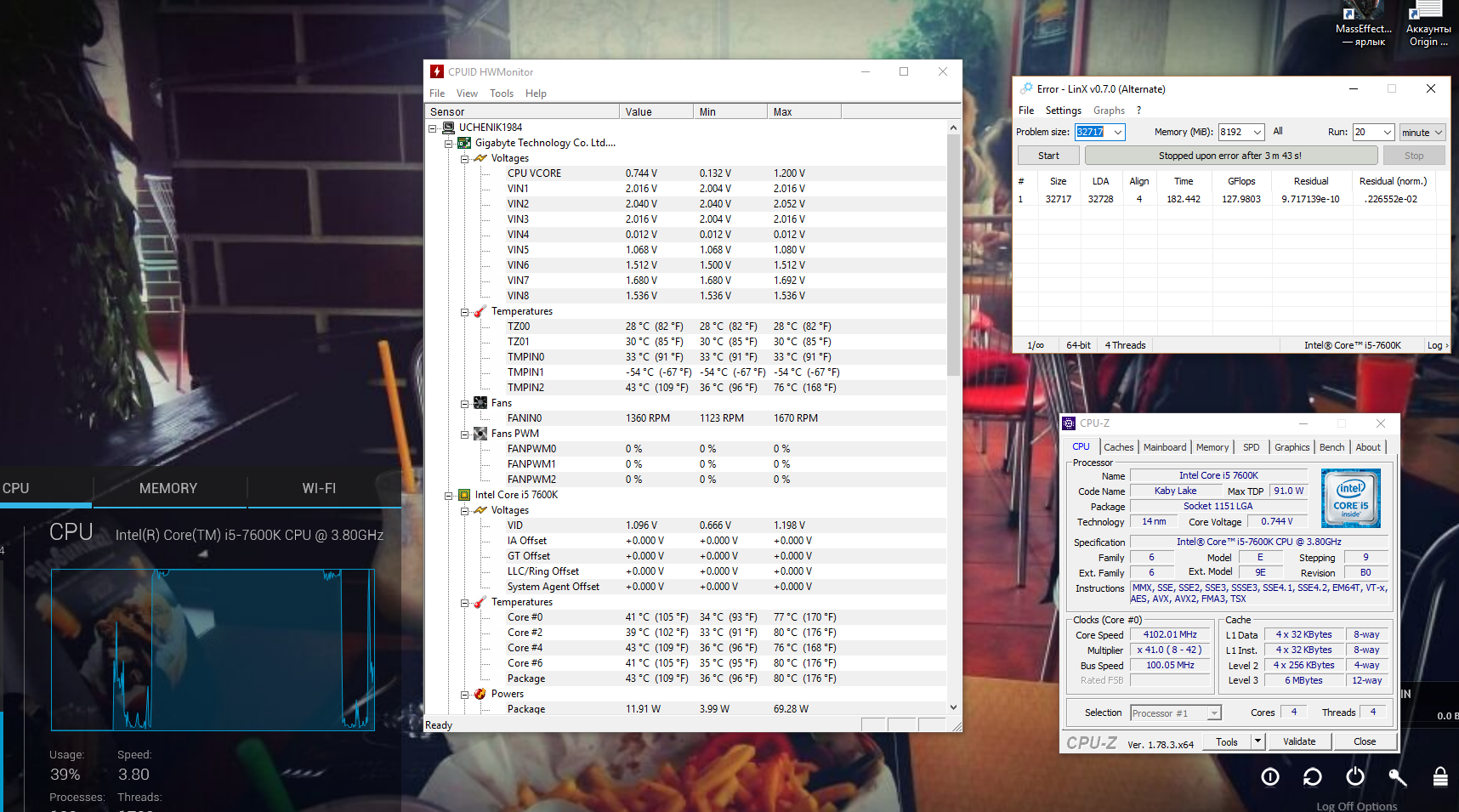Click the restart icon in Log Off Options
The width and height of the screenshot is (1459, 812).
pyautogui.click(x=1313, y=776)
